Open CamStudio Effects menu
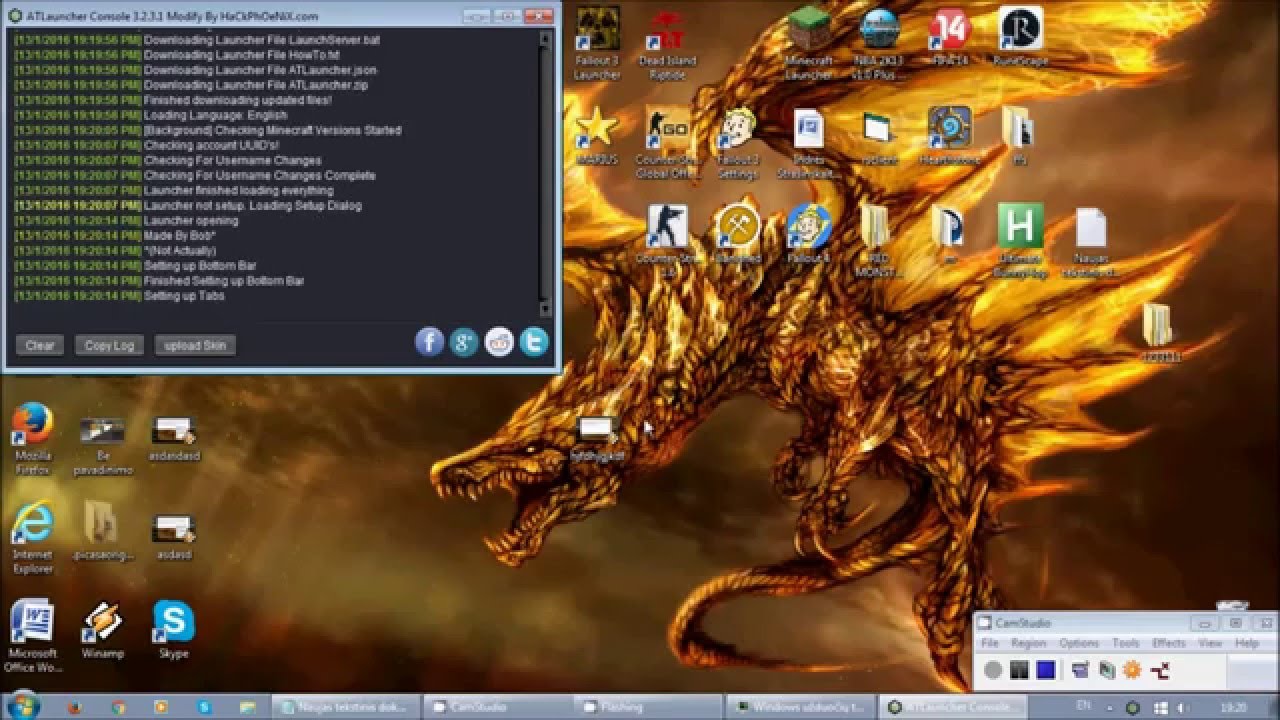The width and height of the screenshot is (1280, 720). [1168, 643]
